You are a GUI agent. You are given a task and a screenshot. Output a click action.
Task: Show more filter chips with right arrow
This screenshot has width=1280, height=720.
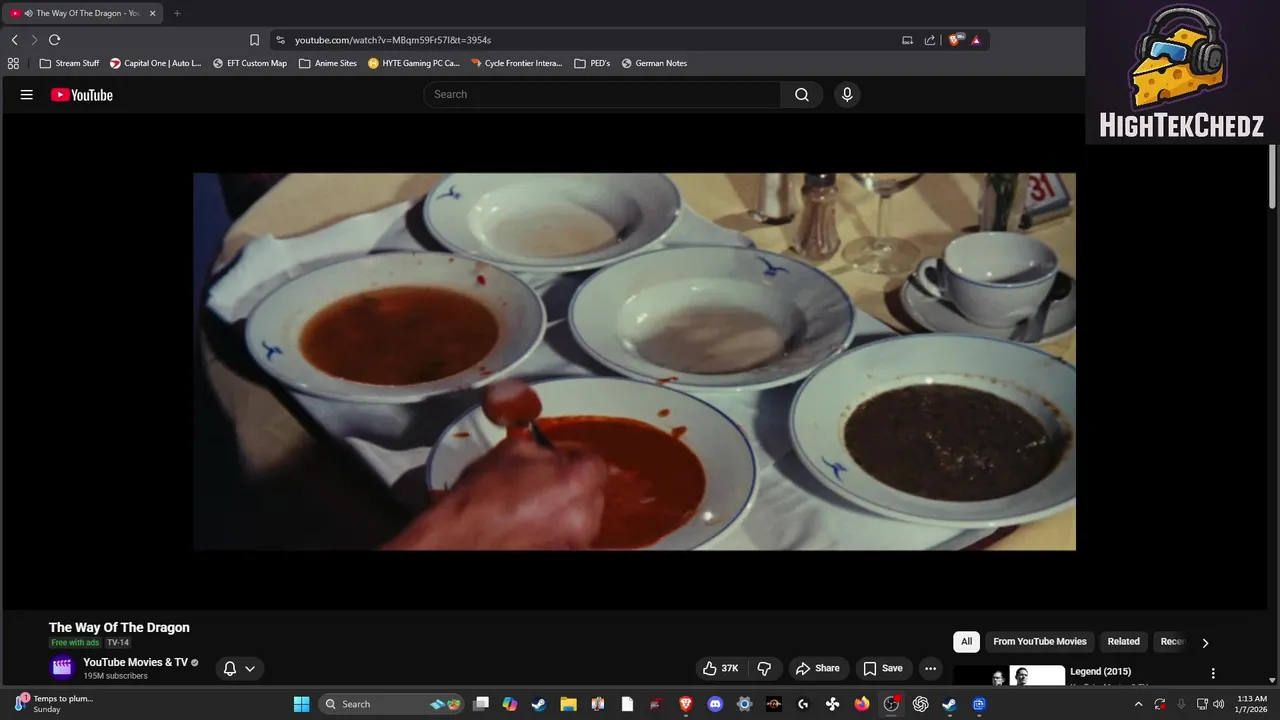pyautogui.click(x=1205, y=643)
